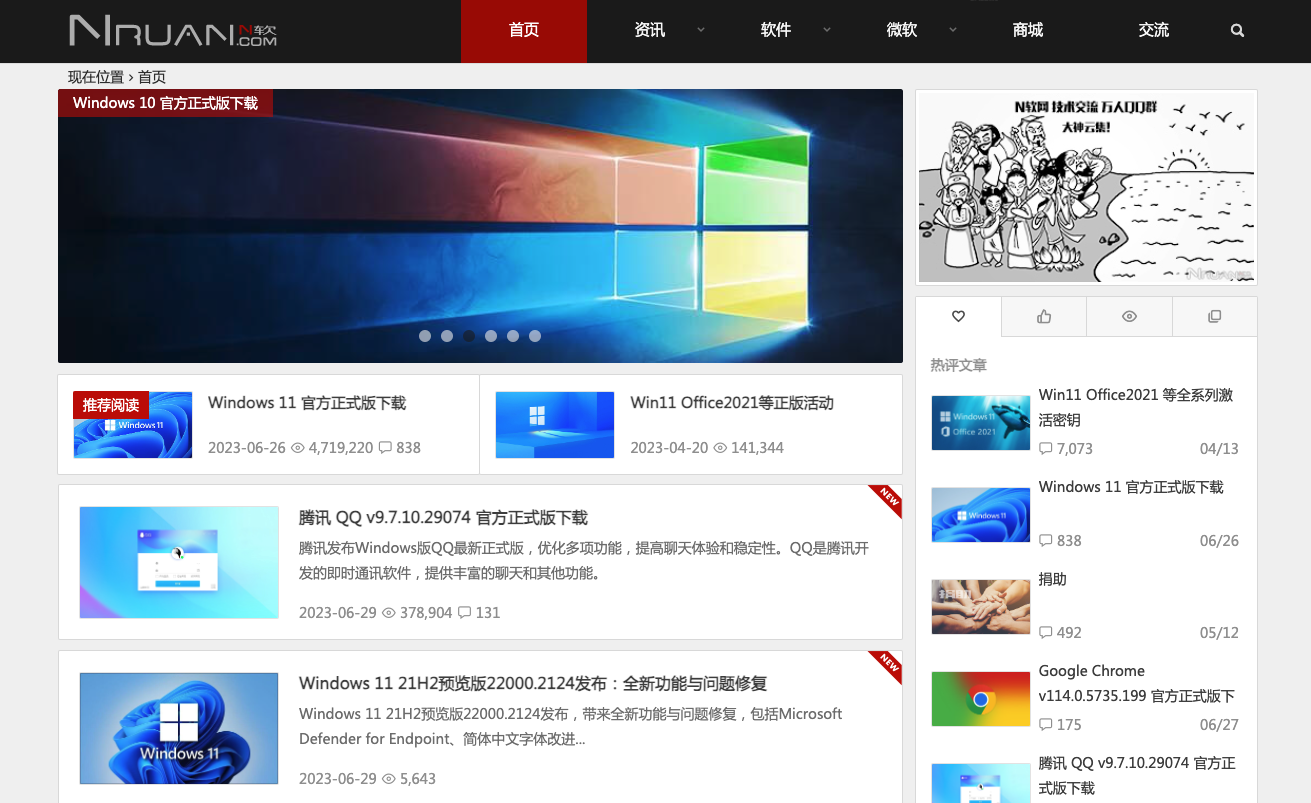Open the 资讯 navigation menu
Image resolution: width=1311 pixels, height=803 pixels.
(x=650, y=31)
